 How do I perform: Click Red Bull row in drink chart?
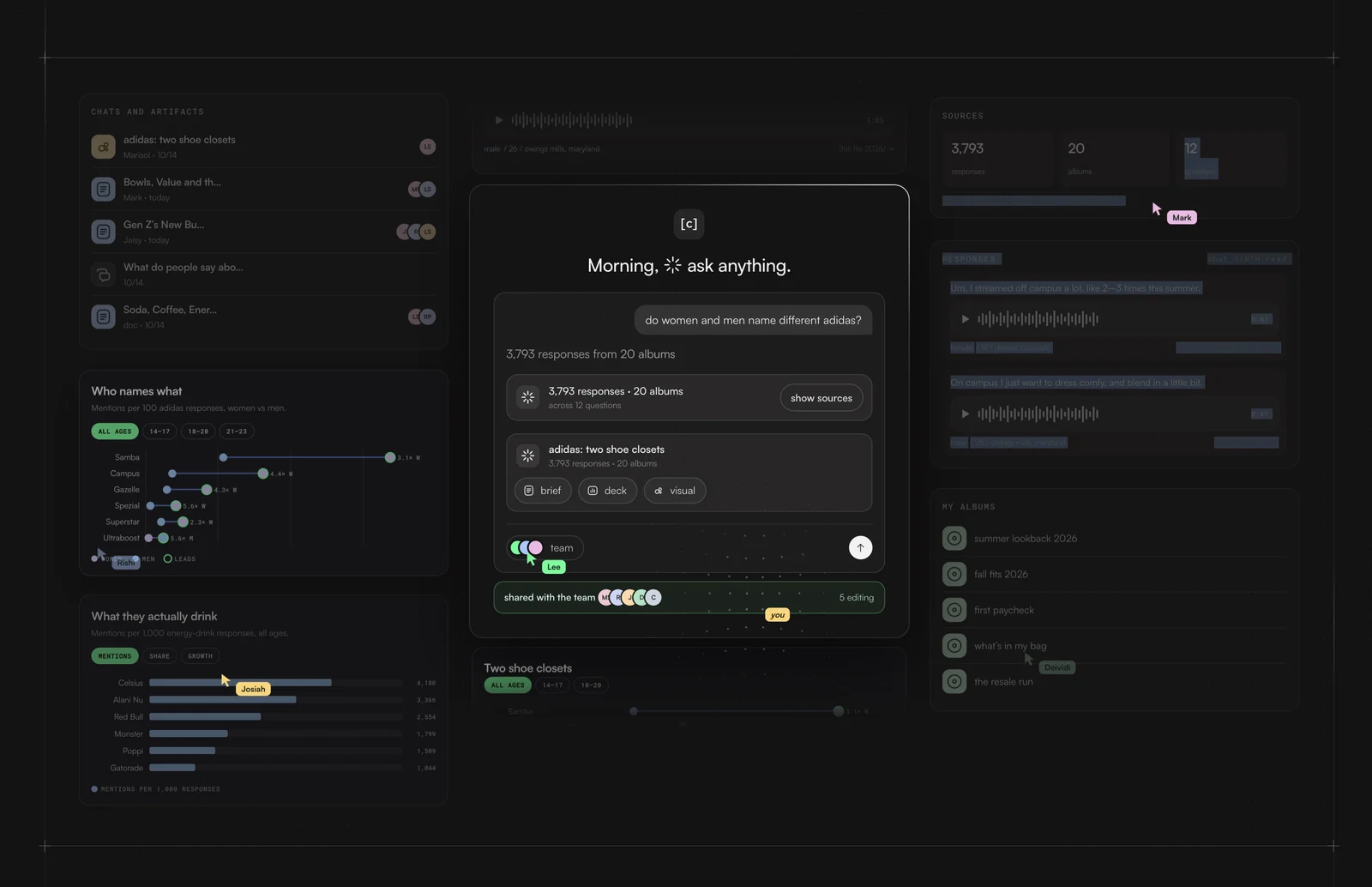[x=263, y=717]
